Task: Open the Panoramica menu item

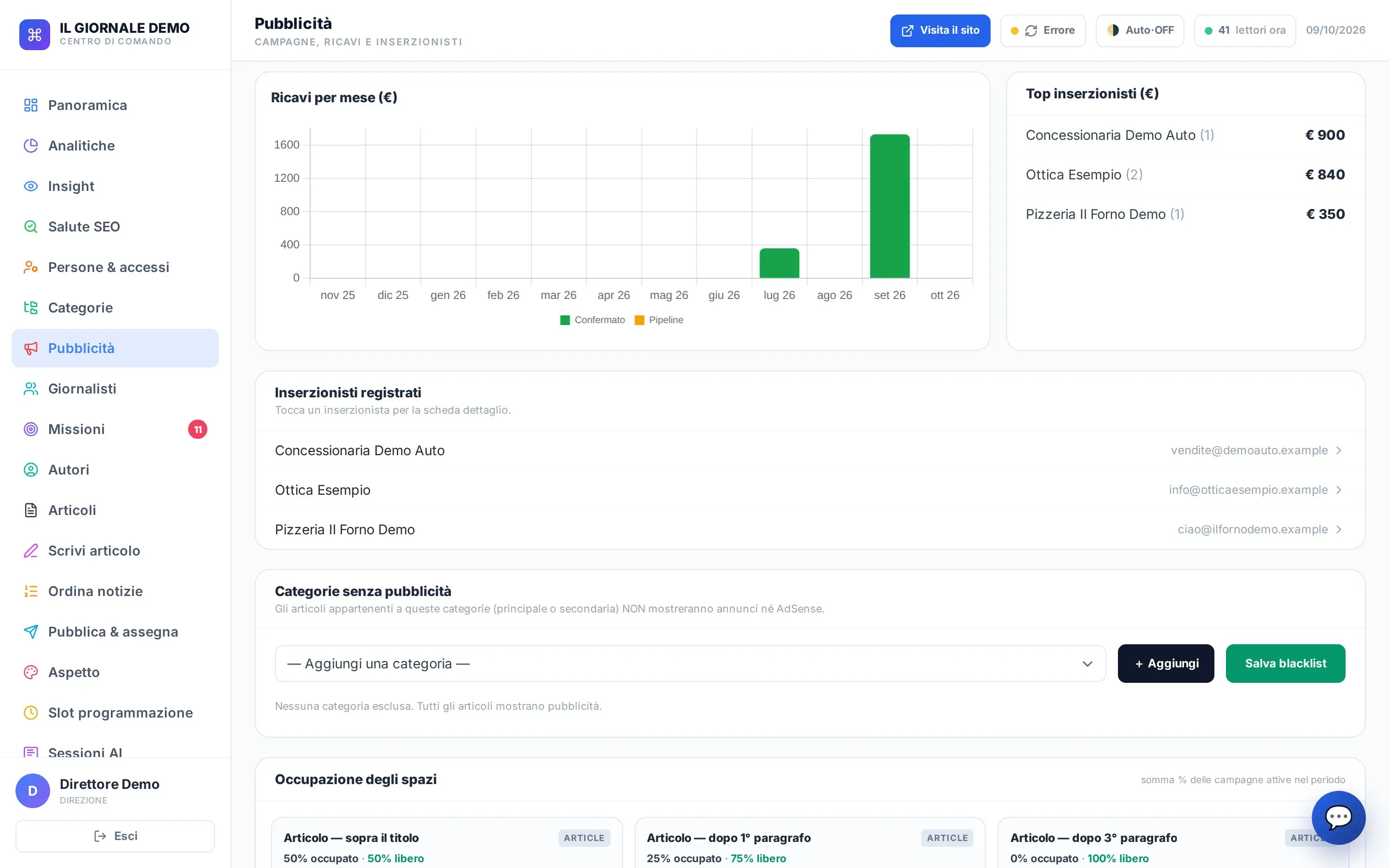Action: point(115,105)
